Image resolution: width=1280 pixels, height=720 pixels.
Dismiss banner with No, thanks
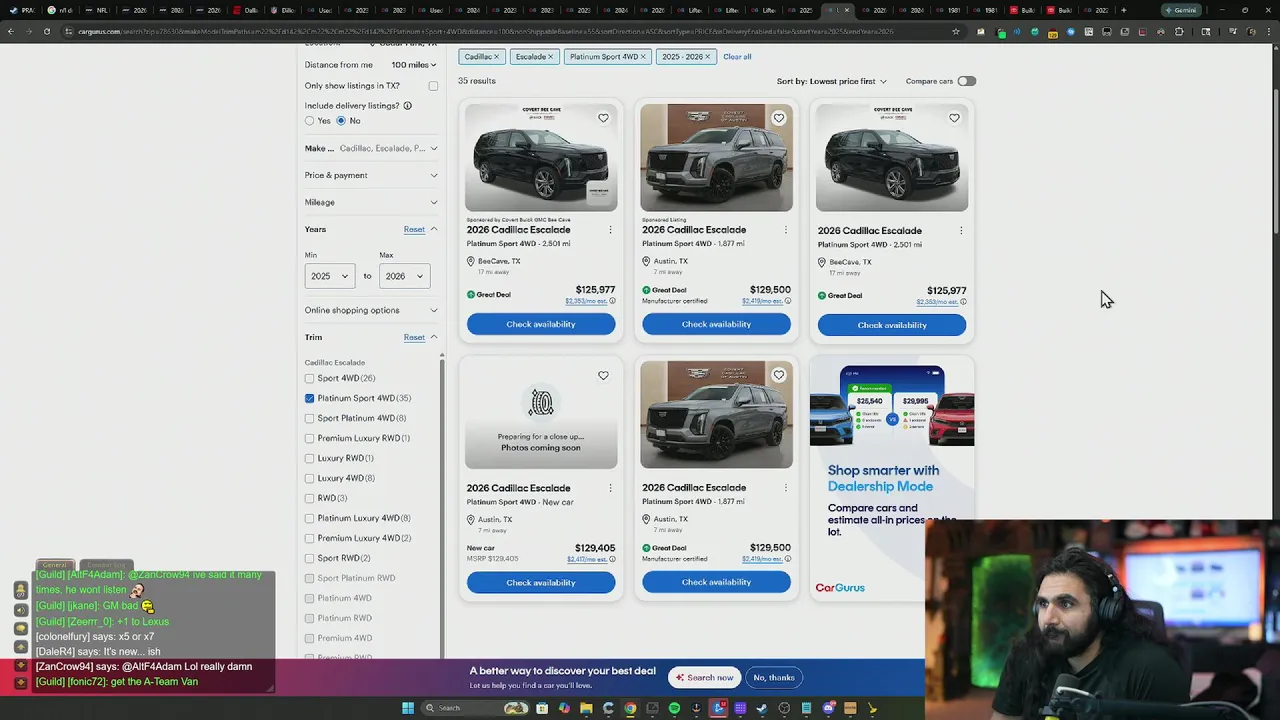point(774,677)
